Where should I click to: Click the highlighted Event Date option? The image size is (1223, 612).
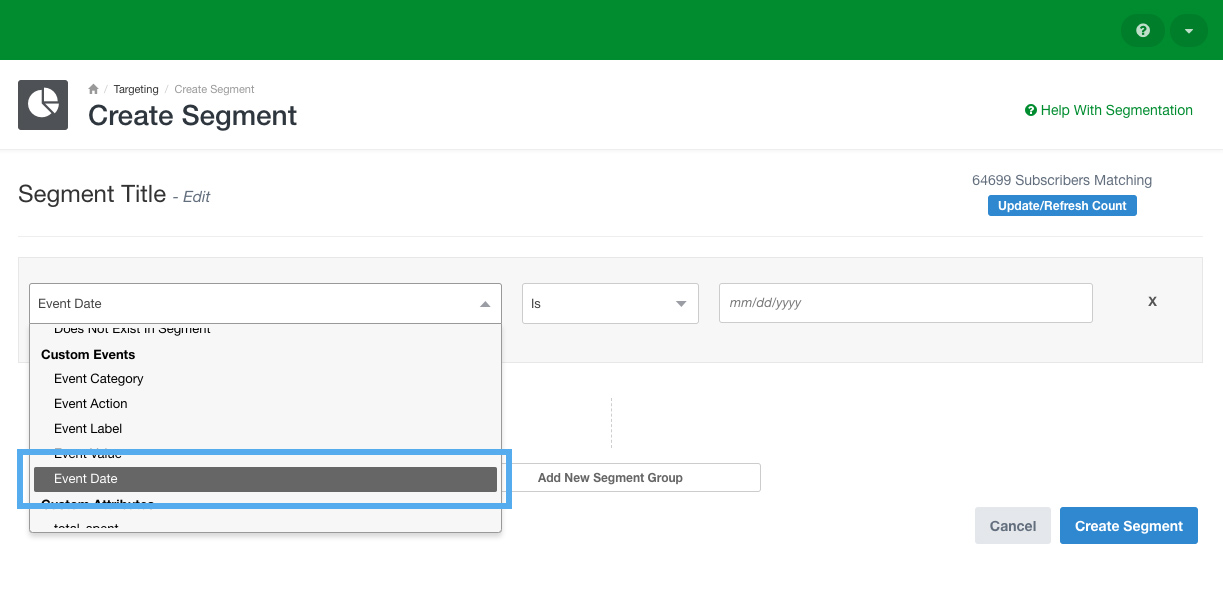click(x=85, y=478)
